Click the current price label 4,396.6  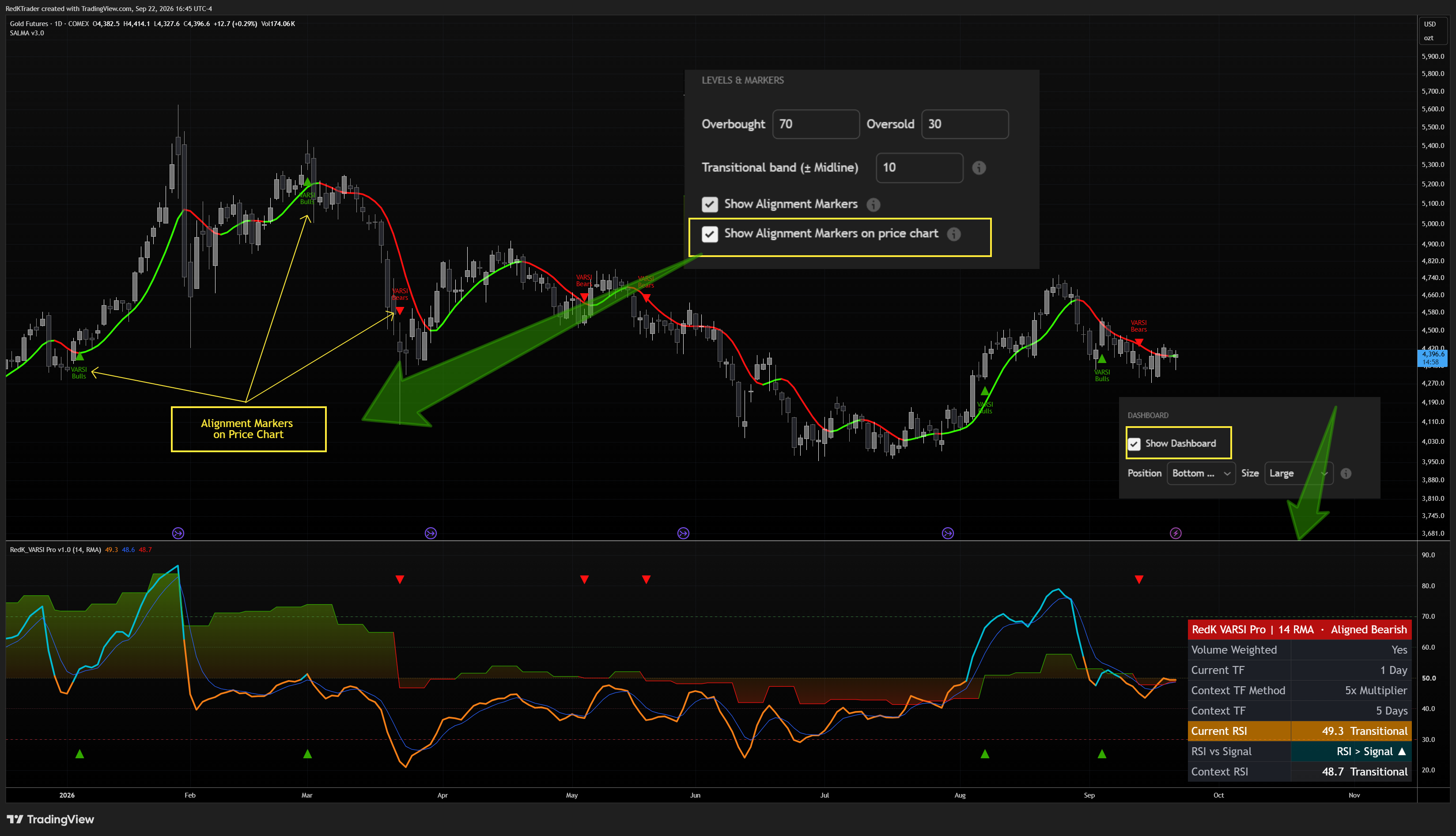click(1433, 354)
